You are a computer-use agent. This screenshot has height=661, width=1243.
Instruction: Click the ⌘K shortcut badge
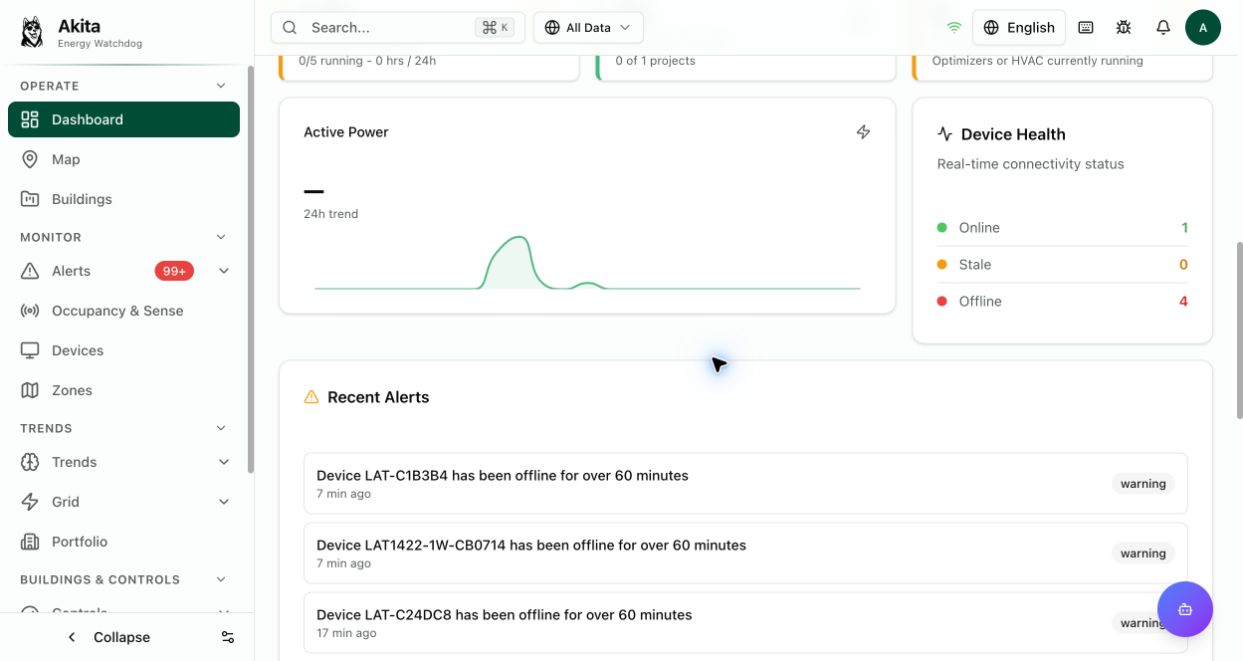click(495, 28)
